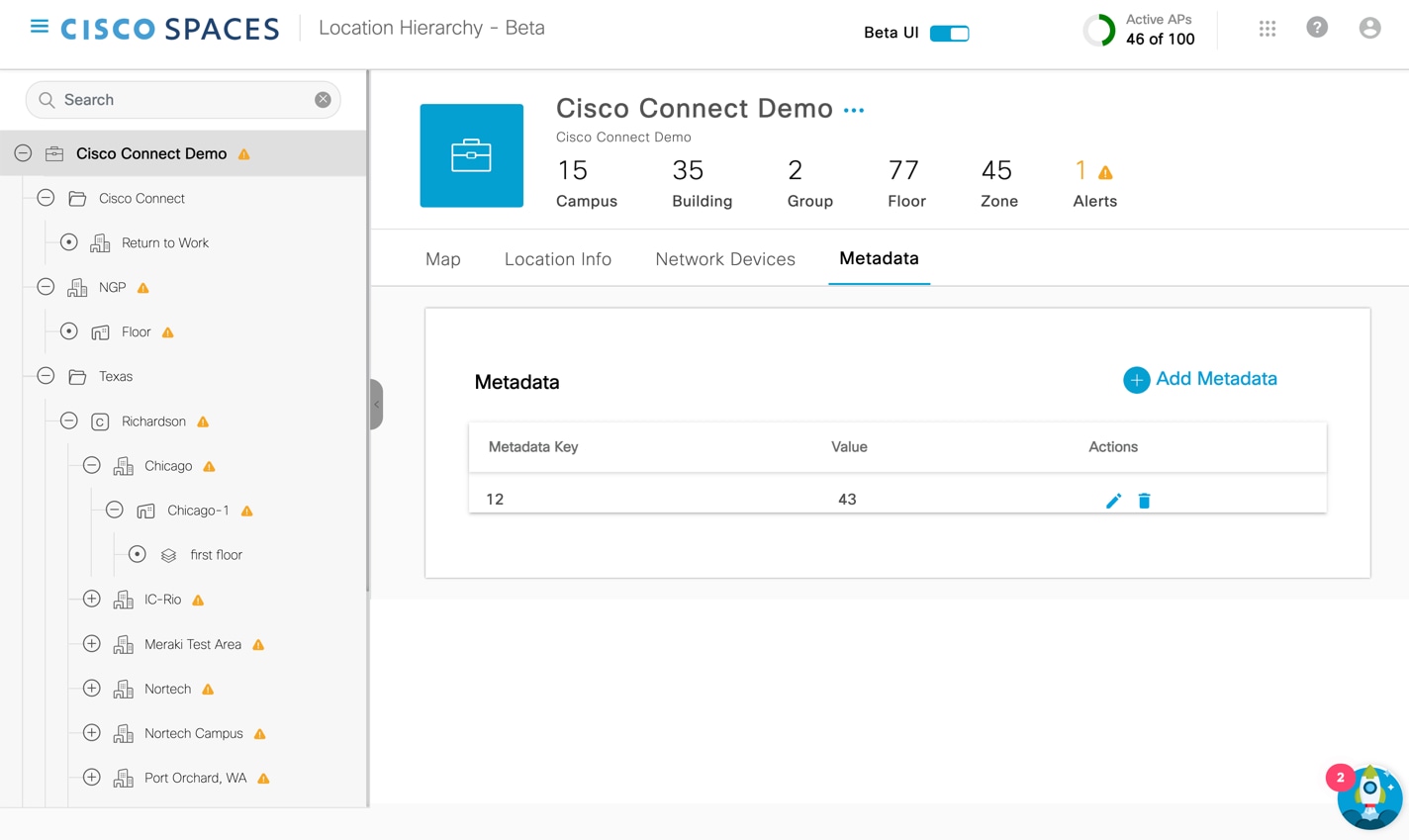1409x840 pixels.
Task: Open the apps grid launcher
Action: tap(1268, 29)
